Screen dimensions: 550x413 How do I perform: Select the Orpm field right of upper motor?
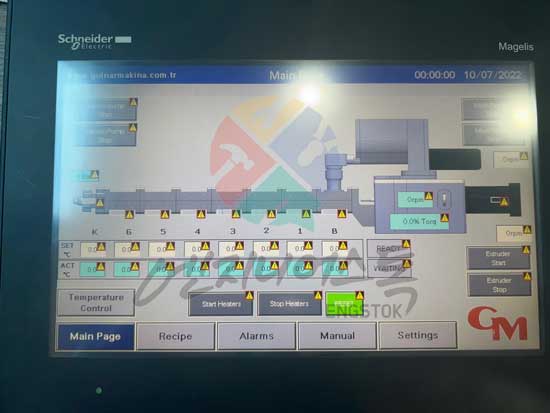[x=510, y=160]
